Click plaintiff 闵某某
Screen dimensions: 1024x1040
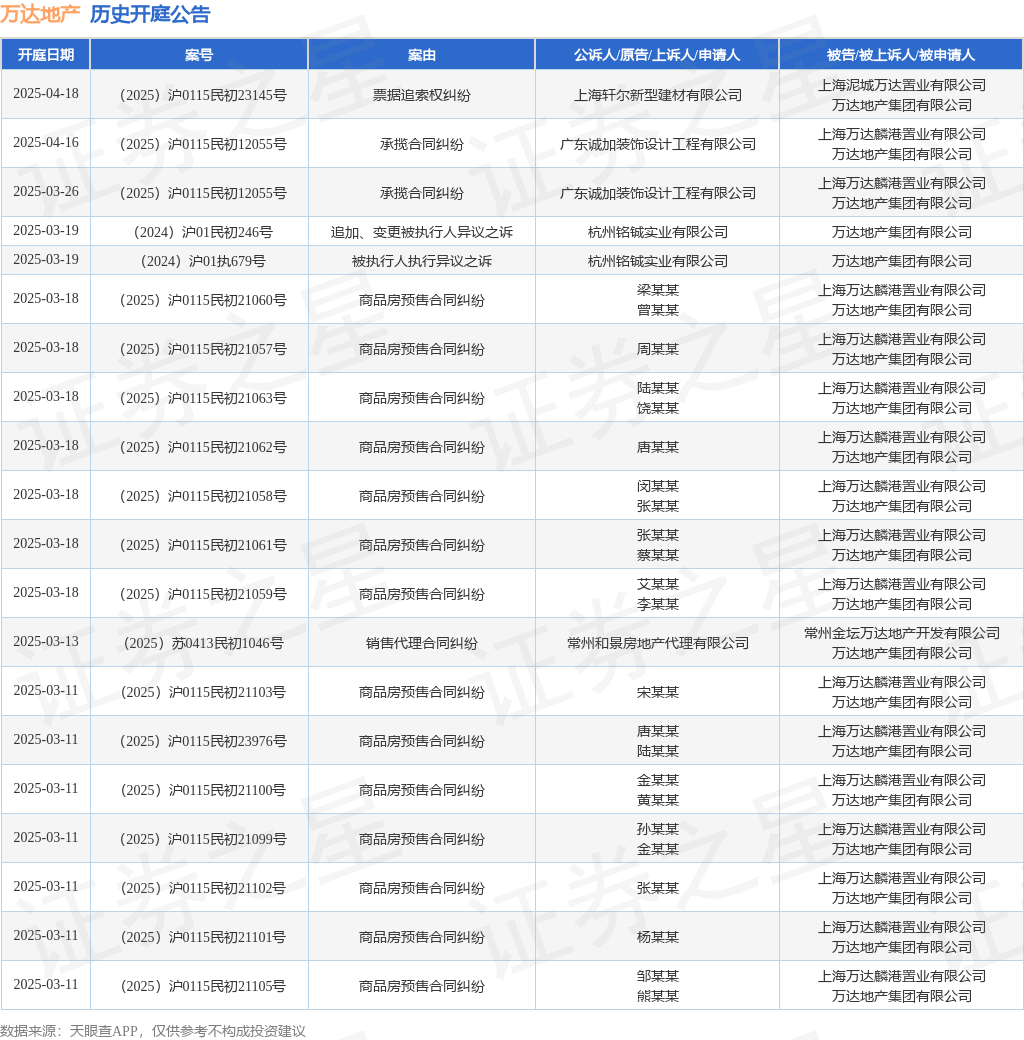point(657,486)
